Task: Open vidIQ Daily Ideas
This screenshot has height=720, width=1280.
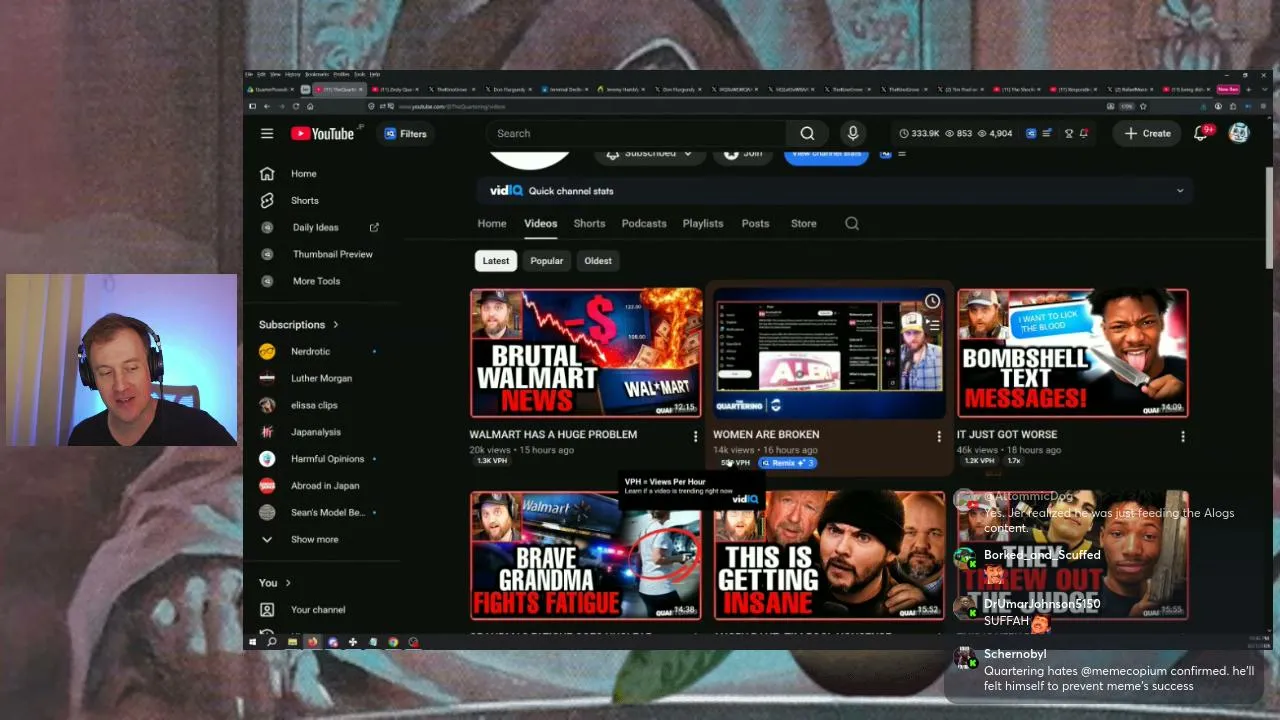Action: (315, 228)
